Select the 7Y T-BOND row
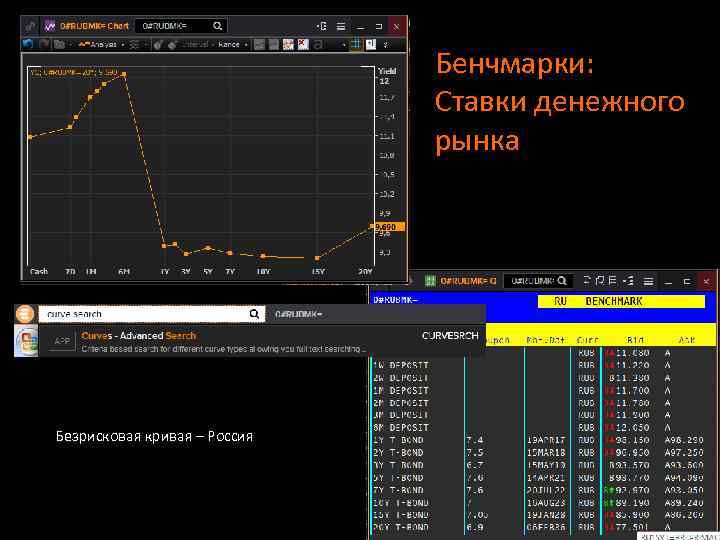This screenshot has height=540, width=720. [x=543, y=490]
